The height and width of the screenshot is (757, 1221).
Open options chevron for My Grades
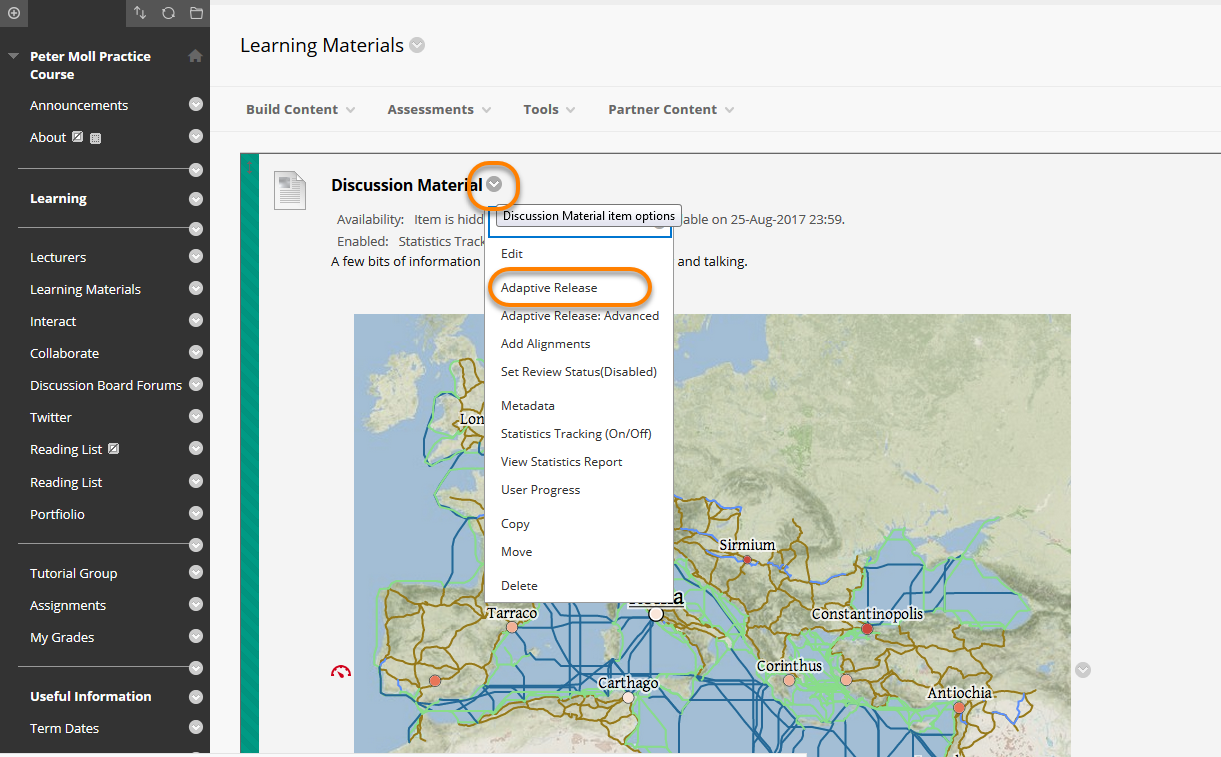(x=196, y=636)
